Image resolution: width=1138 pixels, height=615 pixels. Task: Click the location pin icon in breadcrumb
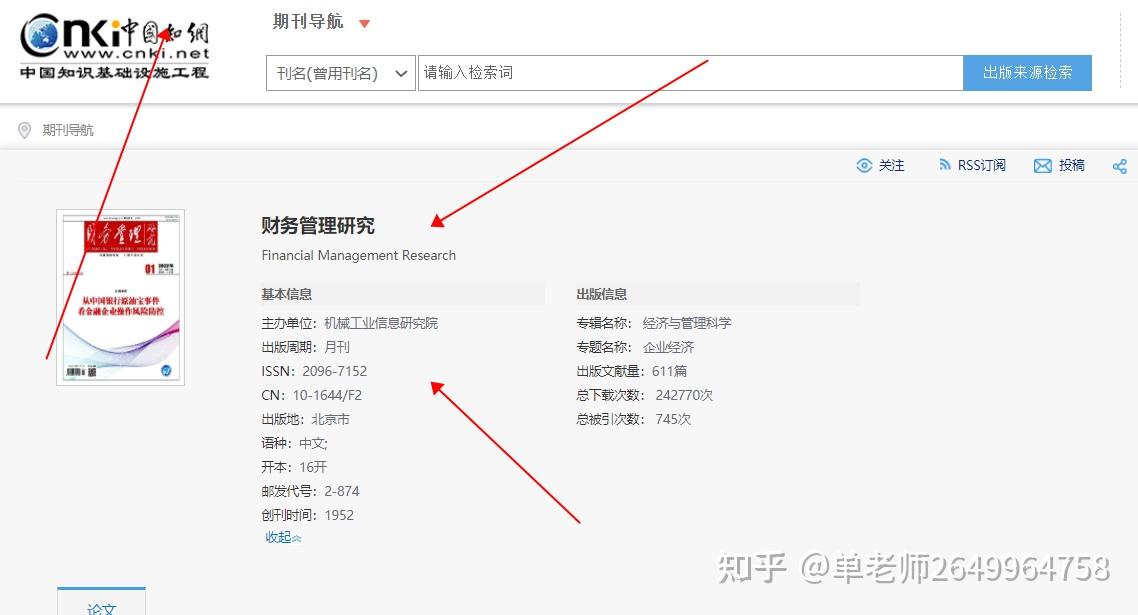tap(25, 130)
